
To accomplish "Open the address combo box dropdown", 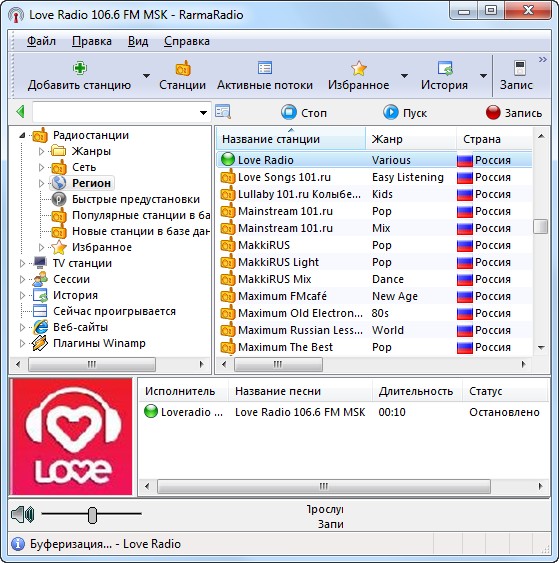I will pyautogui.click(x=203, y=113).
